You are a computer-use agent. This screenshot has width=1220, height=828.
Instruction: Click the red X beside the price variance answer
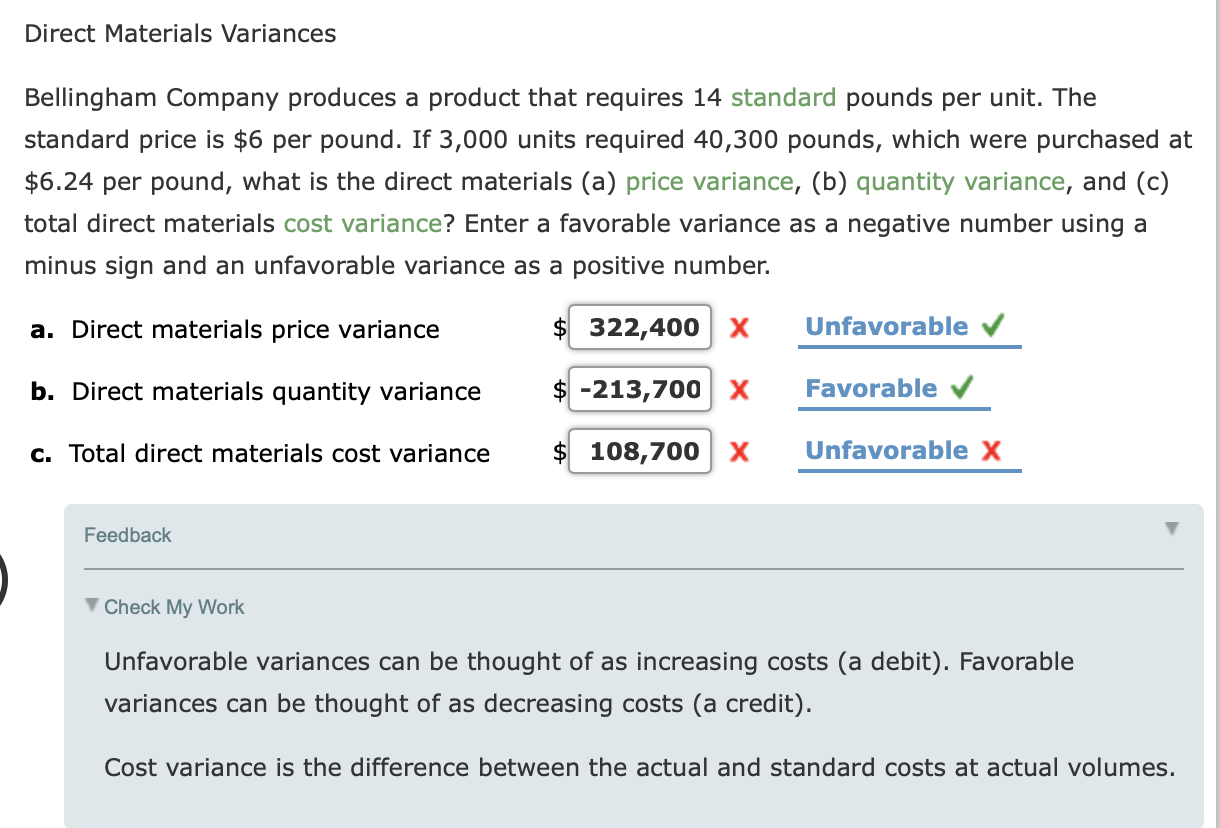(x=738, y=328)
